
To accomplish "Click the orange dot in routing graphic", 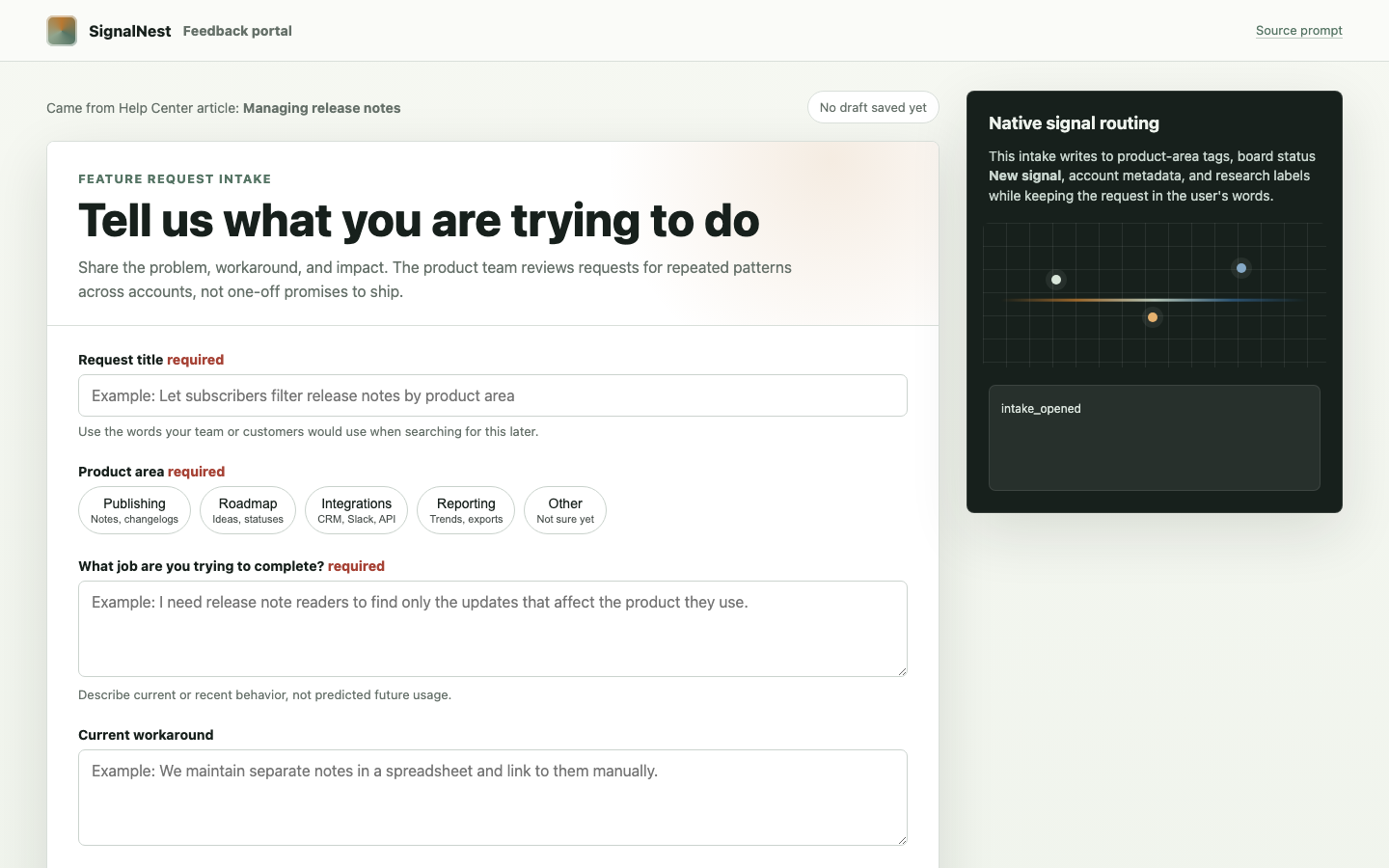I will [x=1153, y=317].
